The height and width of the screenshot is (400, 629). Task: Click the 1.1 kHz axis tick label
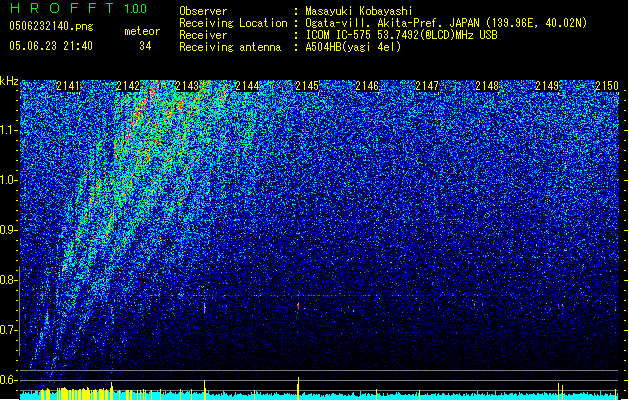coord(9,130)
